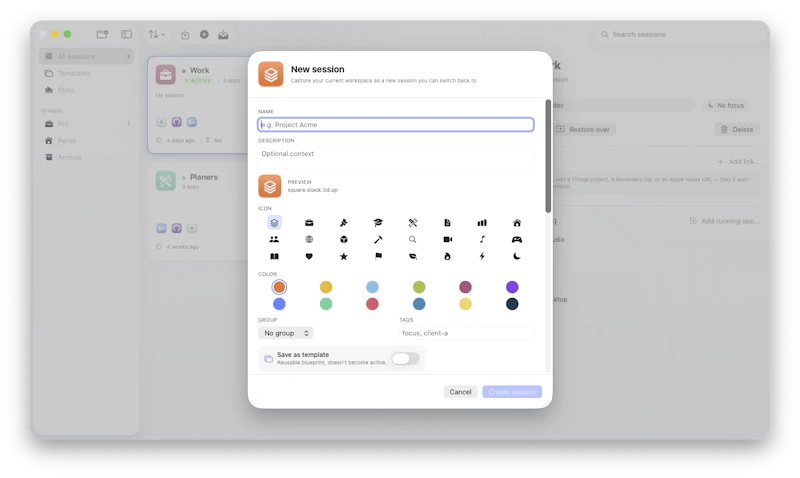Select the flag icon
Viewport: 800px width, 478px height.
(x=378, y=256)
